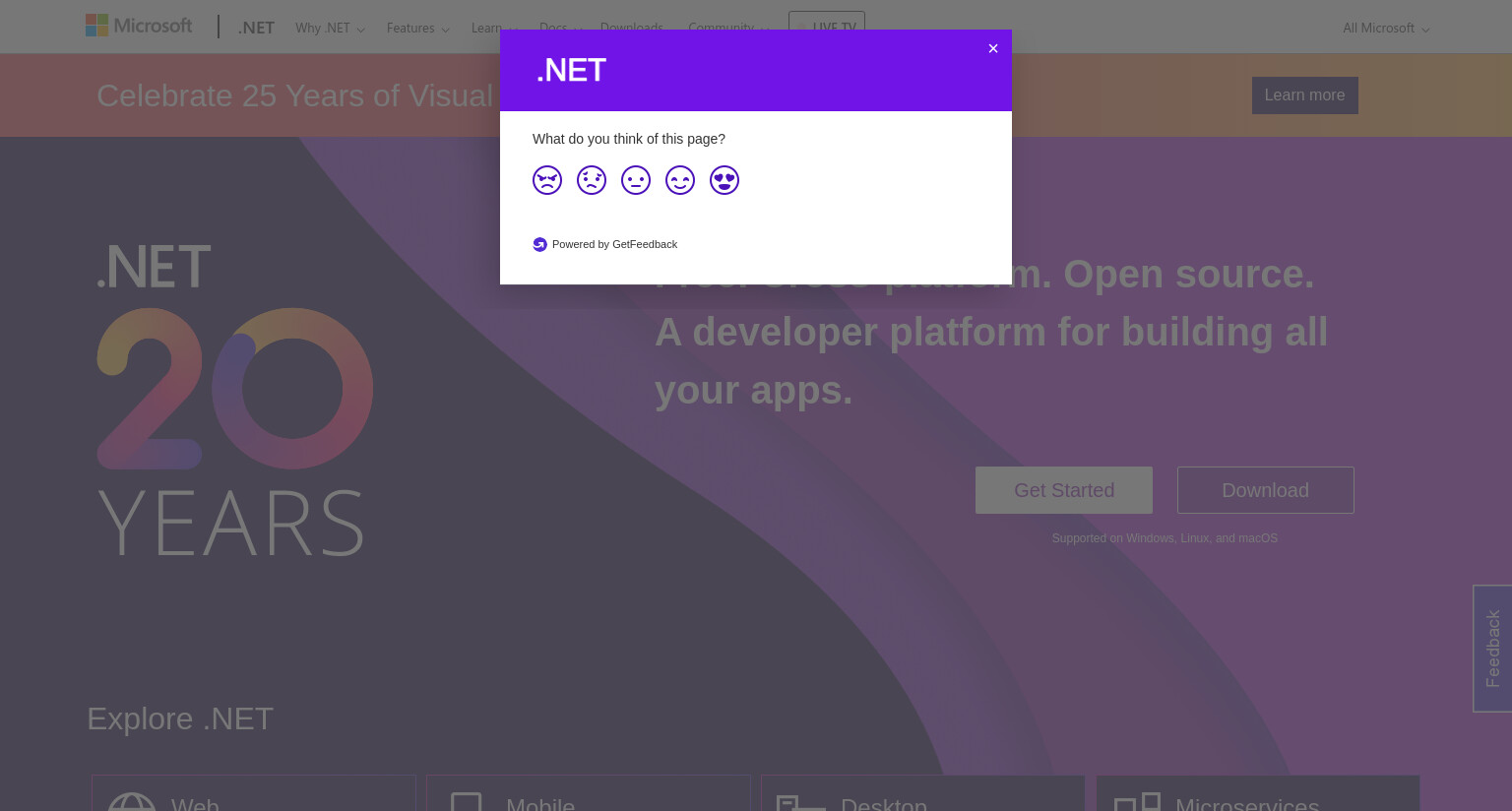Click the Get Started button

[1064, 490]
